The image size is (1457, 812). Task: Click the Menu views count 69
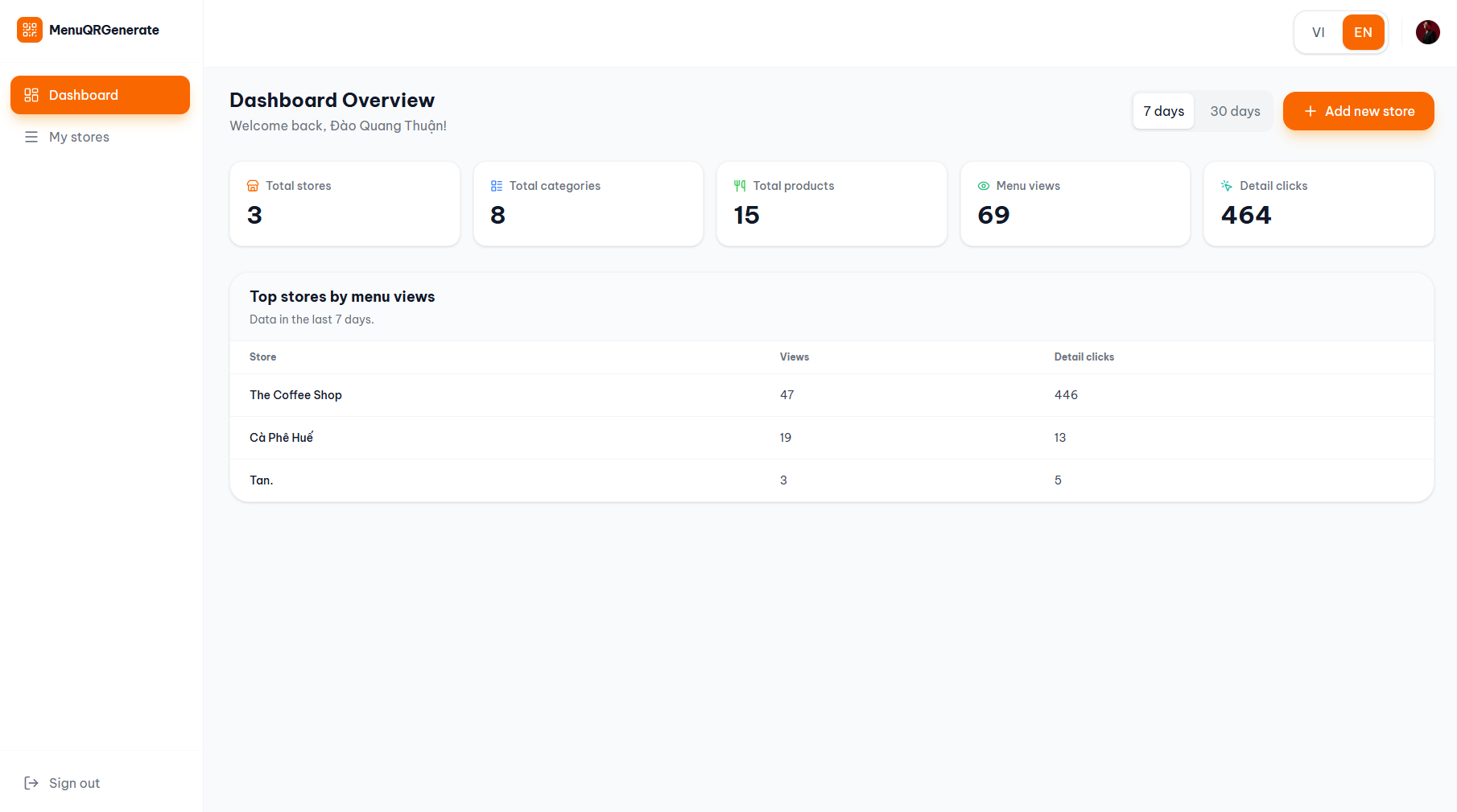pyautogui.click(x=994, y=215)
